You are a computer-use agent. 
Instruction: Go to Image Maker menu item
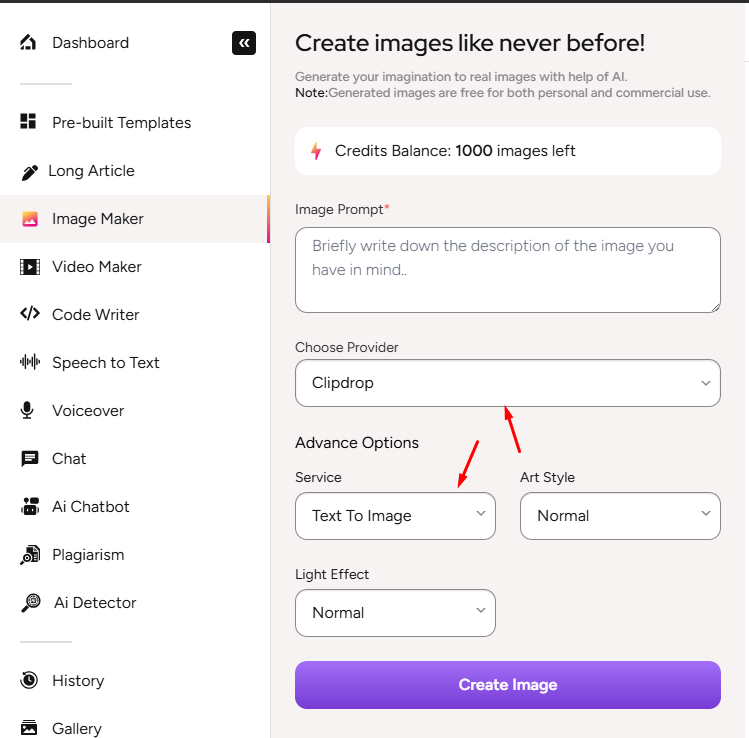tap(98, 219)
